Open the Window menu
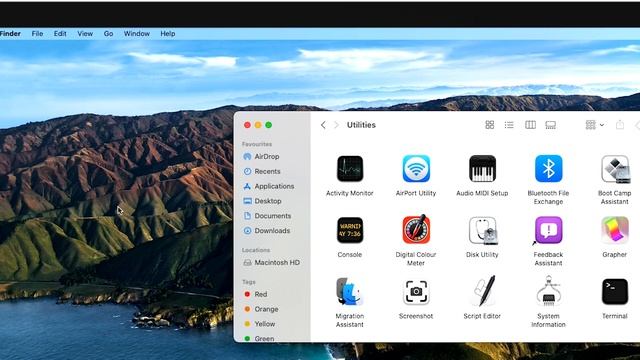The width and height of the screenshot is (640, 360). (x=137, y=33)
